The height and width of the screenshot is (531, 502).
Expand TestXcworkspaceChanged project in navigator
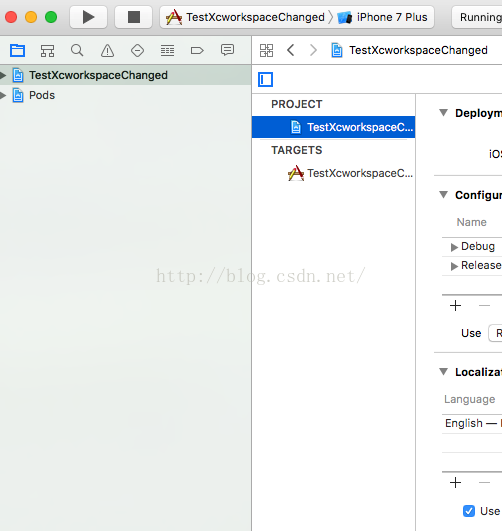[x=3, y=75]
